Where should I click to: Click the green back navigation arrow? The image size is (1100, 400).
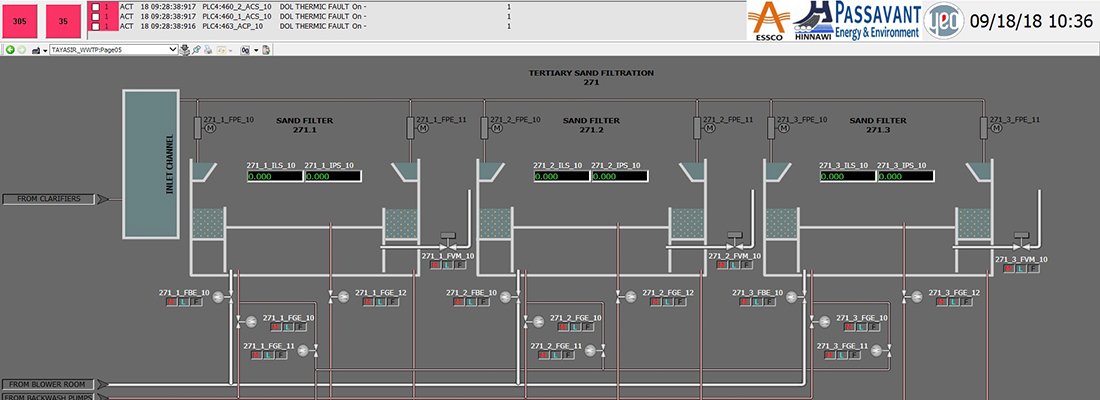point(8,49)
